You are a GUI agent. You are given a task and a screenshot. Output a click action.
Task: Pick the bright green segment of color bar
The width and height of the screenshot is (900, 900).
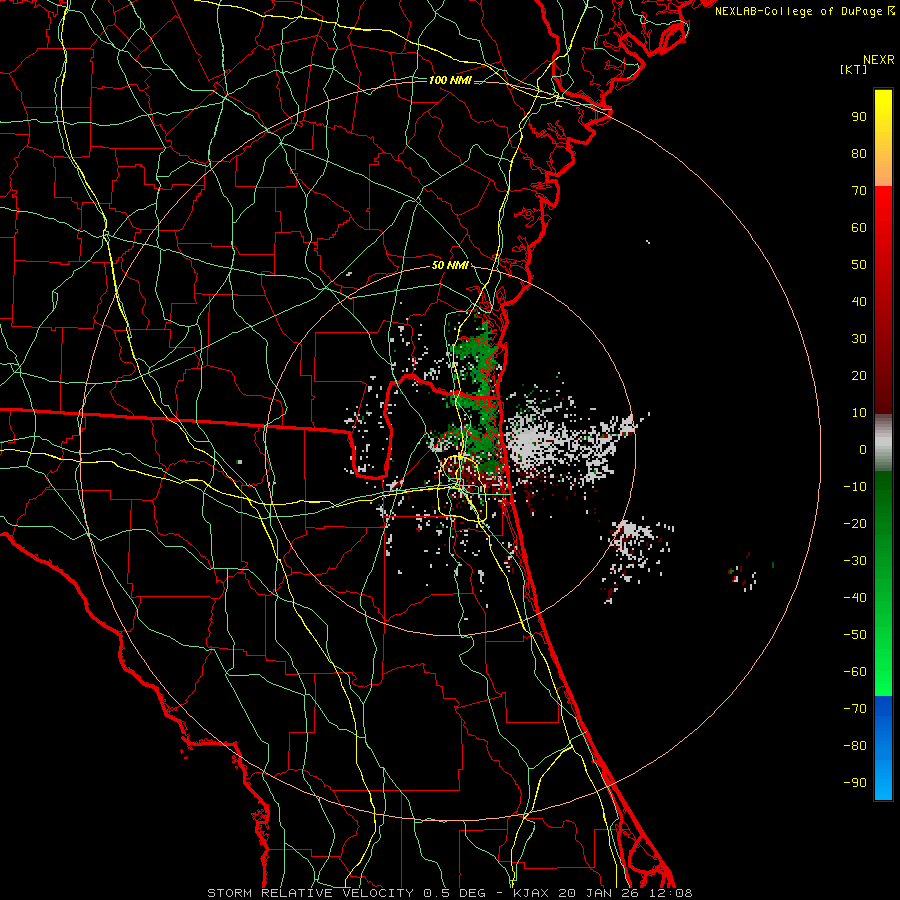(x=883, y=583)
